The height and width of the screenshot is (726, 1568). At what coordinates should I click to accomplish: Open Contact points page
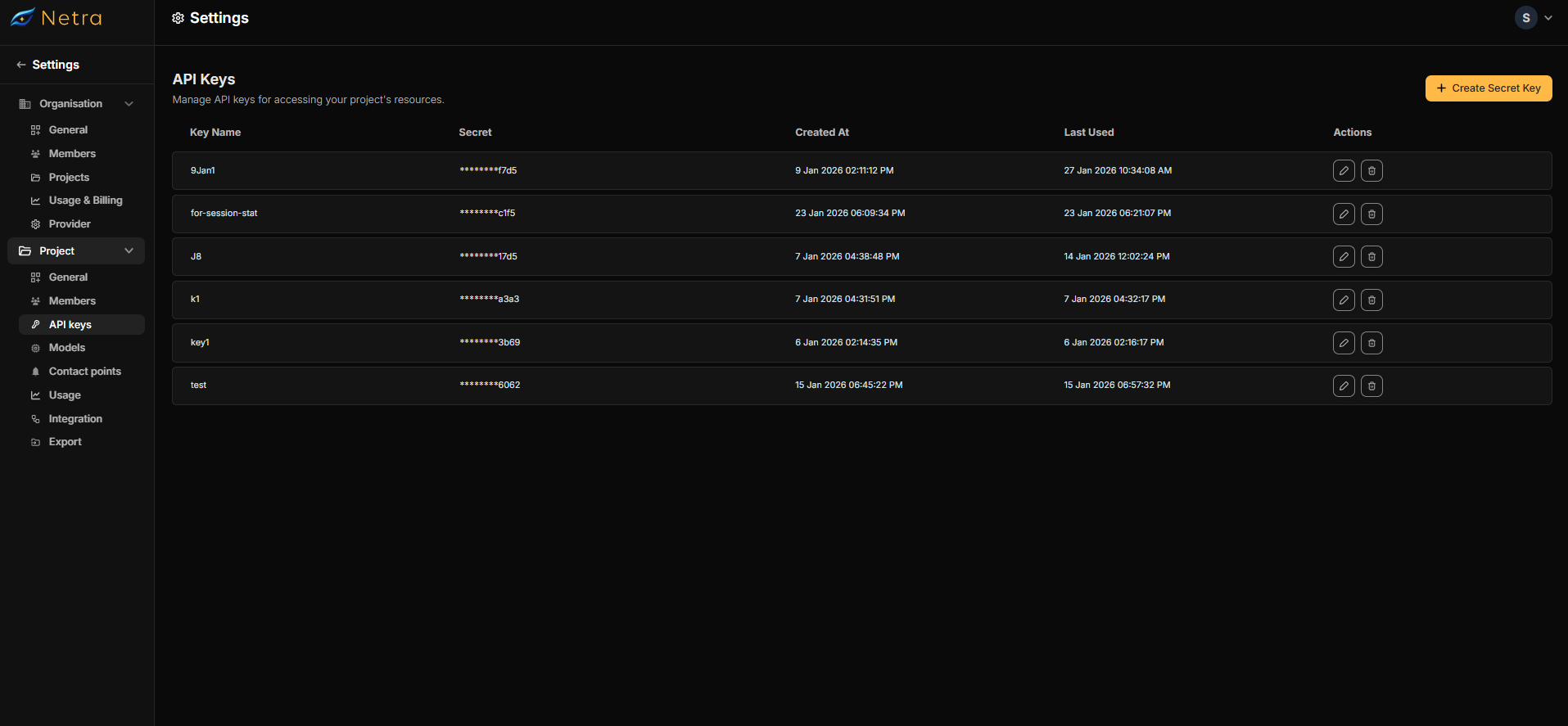click(84, 372)
